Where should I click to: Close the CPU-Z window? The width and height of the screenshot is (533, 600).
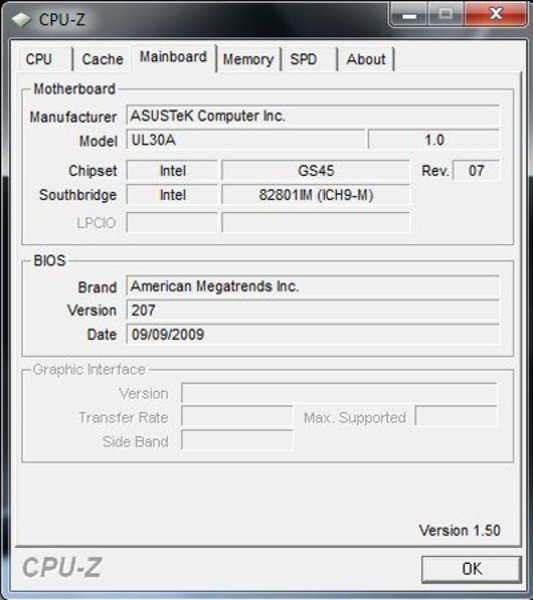point(496,15)
